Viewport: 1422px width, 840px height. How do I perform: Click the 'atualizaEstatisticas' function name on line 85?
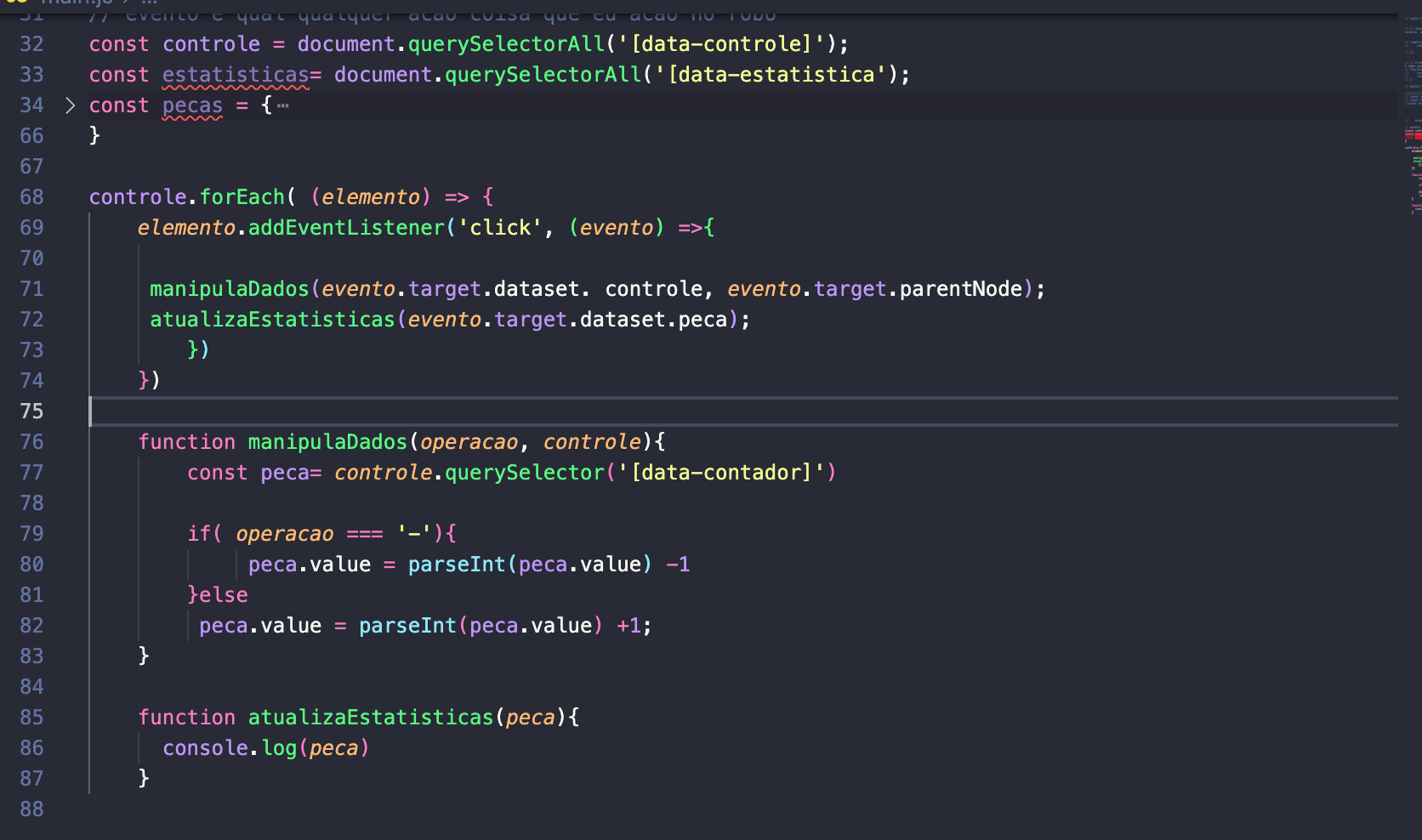pyautogui.click(x=371, y=718)
